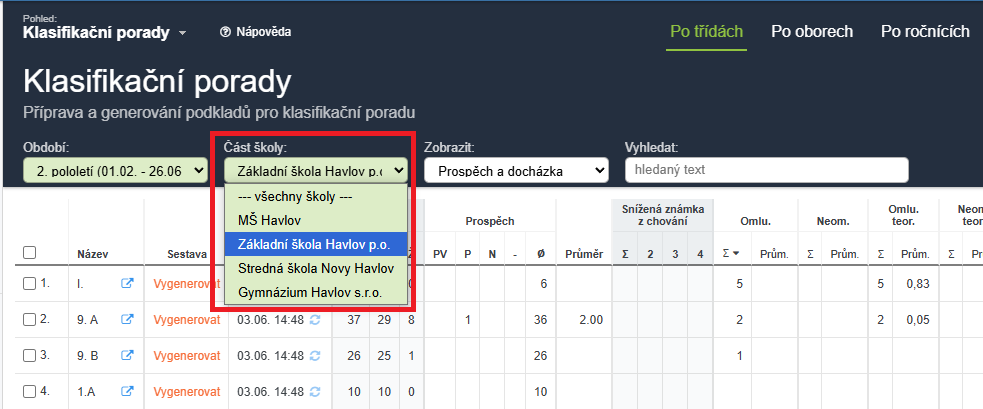Refresh the 1.A report timestamp icon

[315, 392]
